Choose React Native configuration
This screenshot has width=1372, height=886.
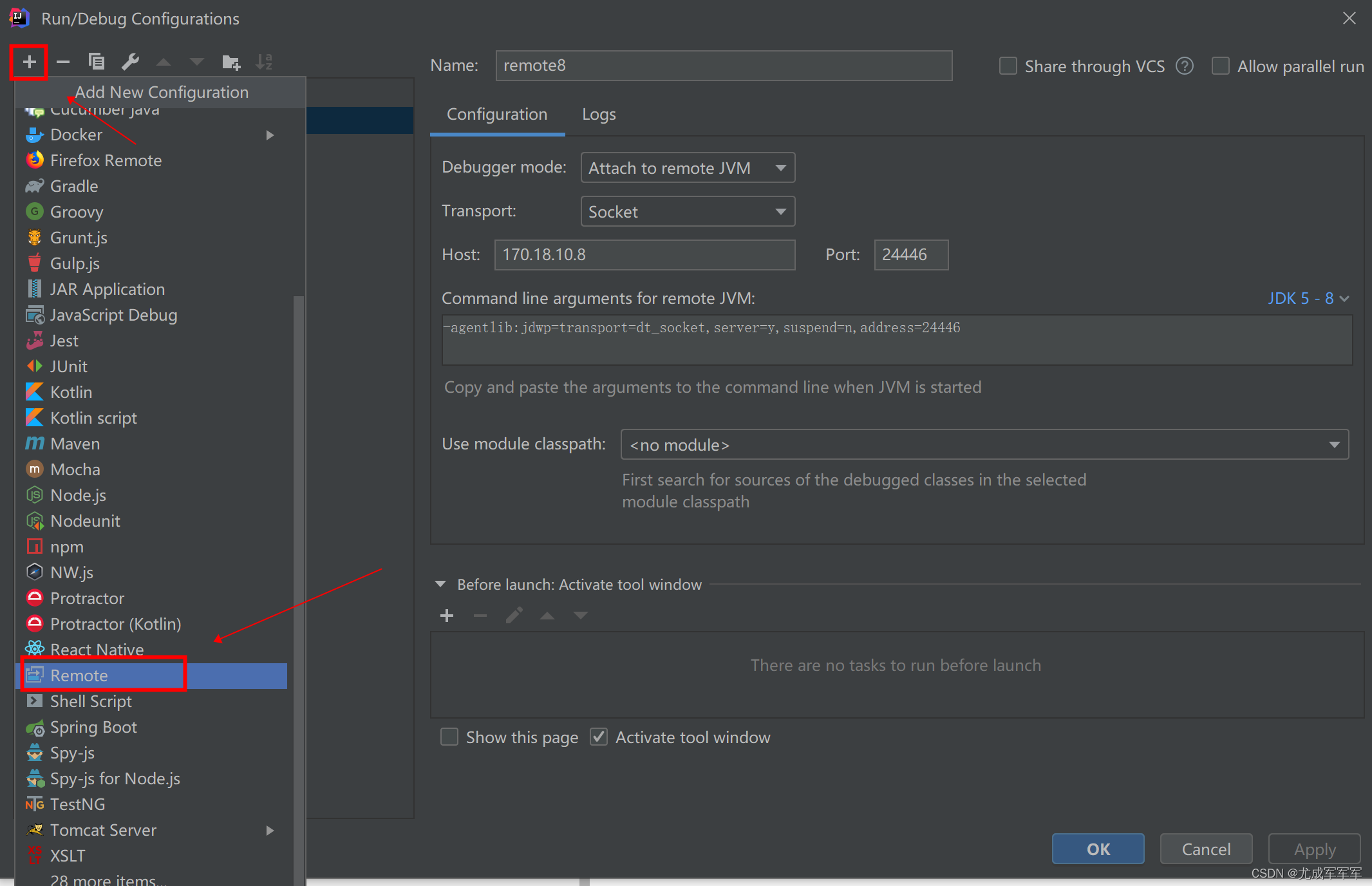[151, 650]
